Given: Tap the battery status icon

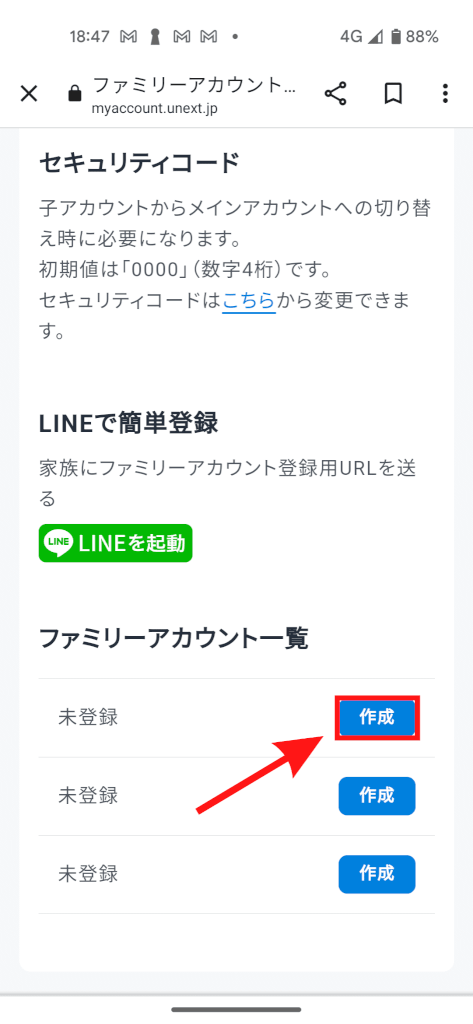Looking at the screenshot, I should click(395, 37).
